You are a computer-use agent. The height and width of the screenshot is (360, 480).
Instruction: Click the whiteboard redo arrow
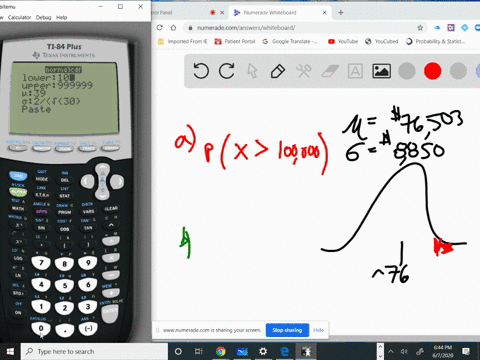[227, 71]
